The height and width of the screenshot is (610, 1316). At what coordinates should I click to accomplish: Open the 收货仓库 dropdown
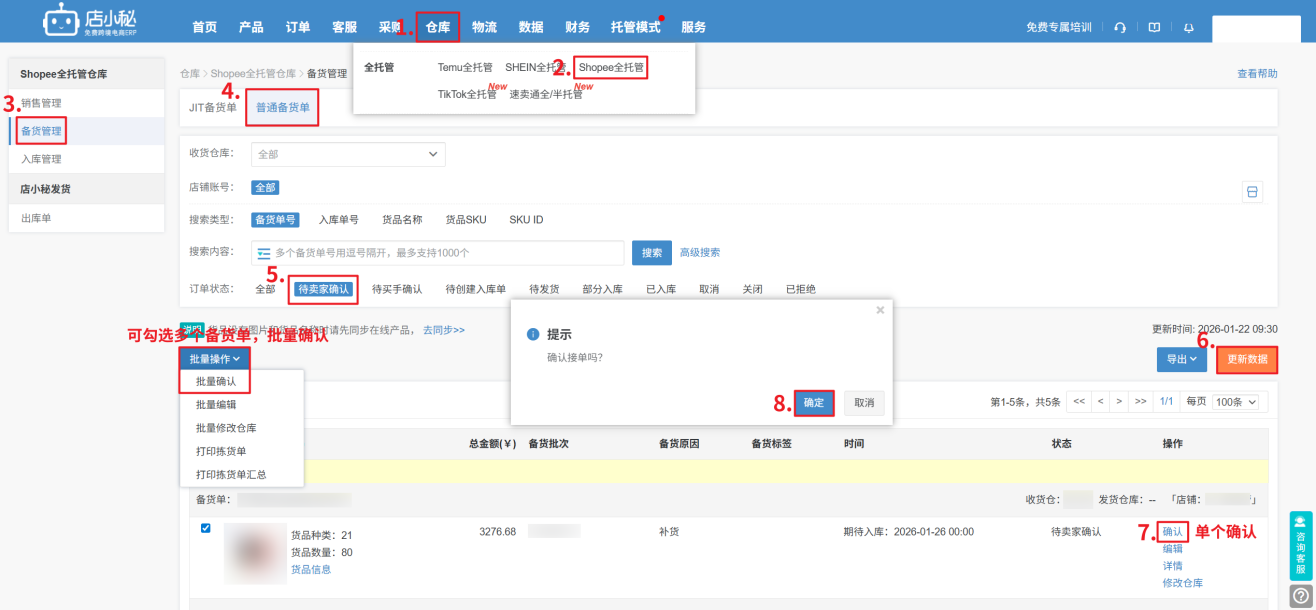[x=348, y=154]
